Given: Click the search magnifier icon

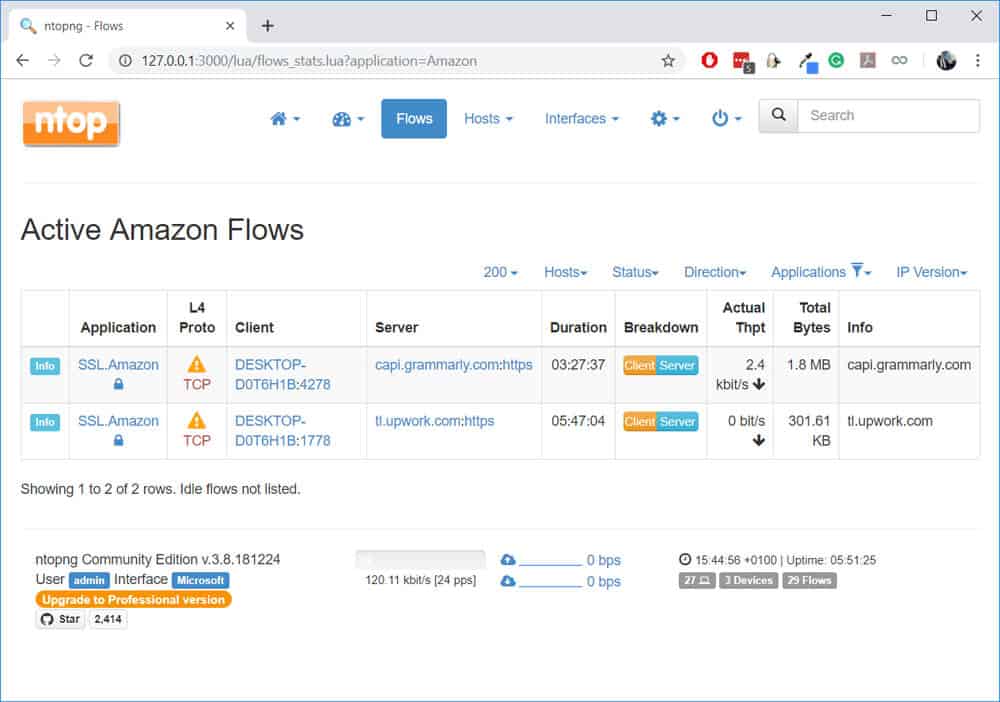Looking at the screenshot, I should coord(778,115).
